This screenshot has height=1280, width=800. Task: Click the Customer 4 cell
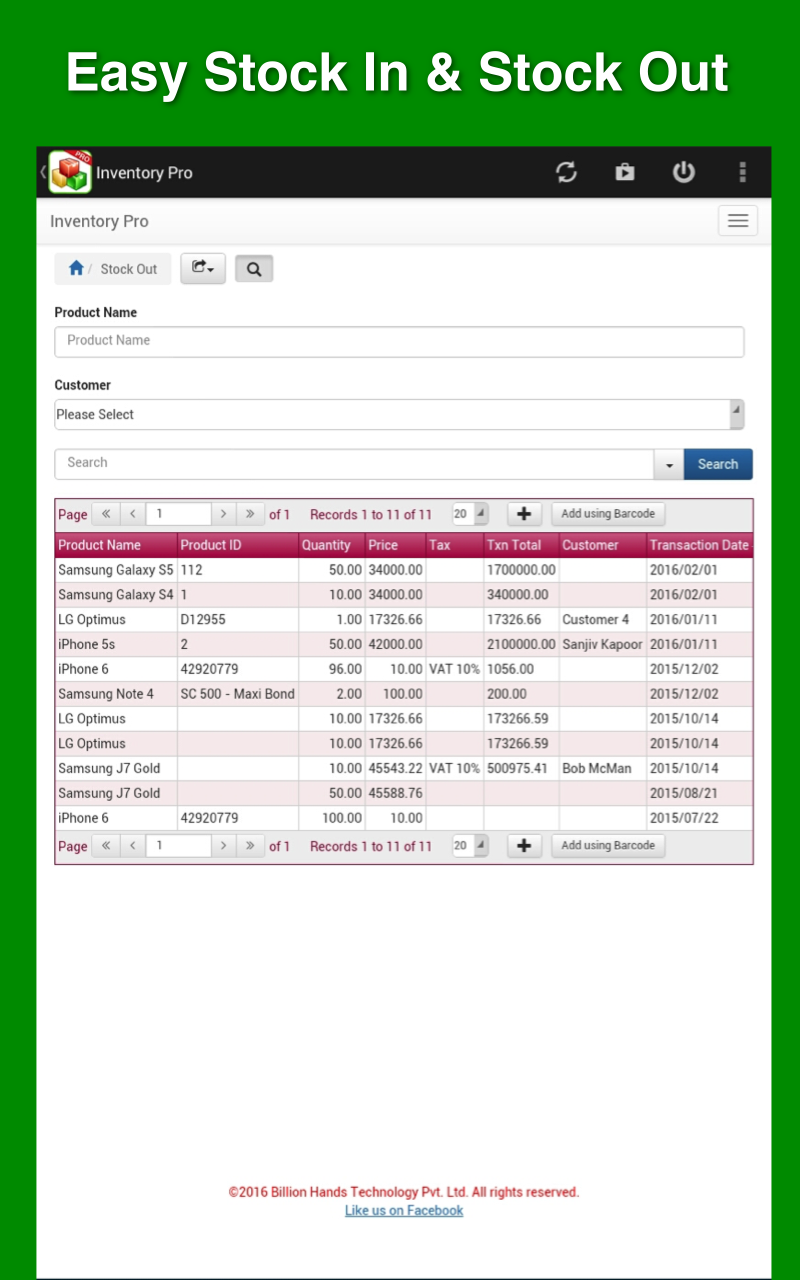coord(603,620)
